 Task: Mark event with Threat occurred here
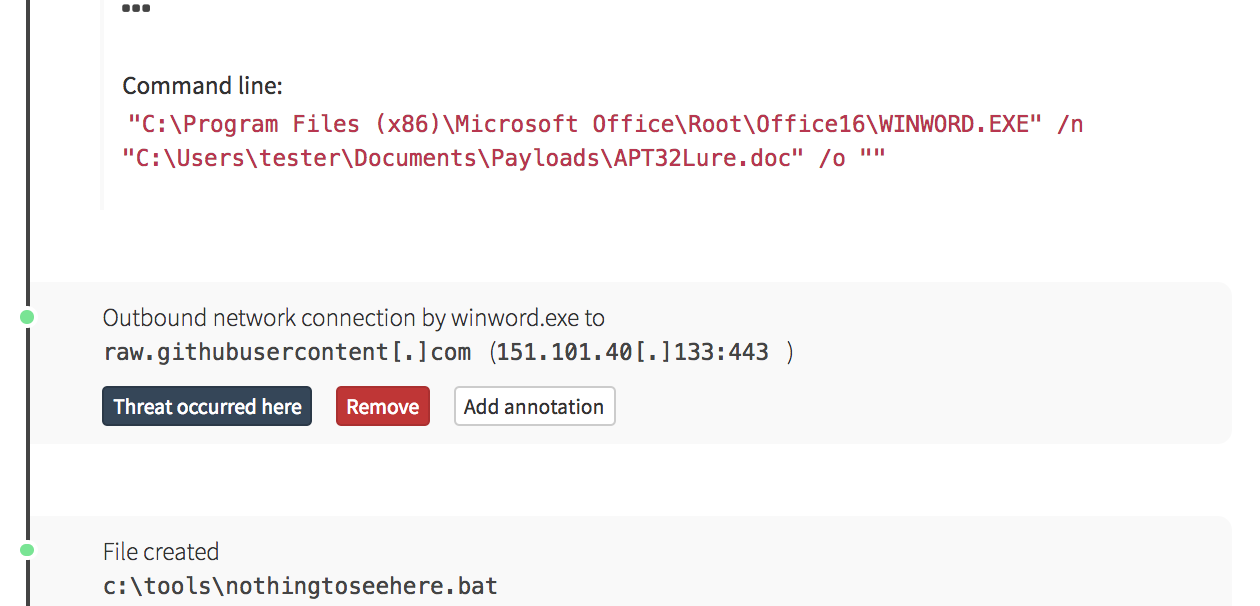(207, 407)
